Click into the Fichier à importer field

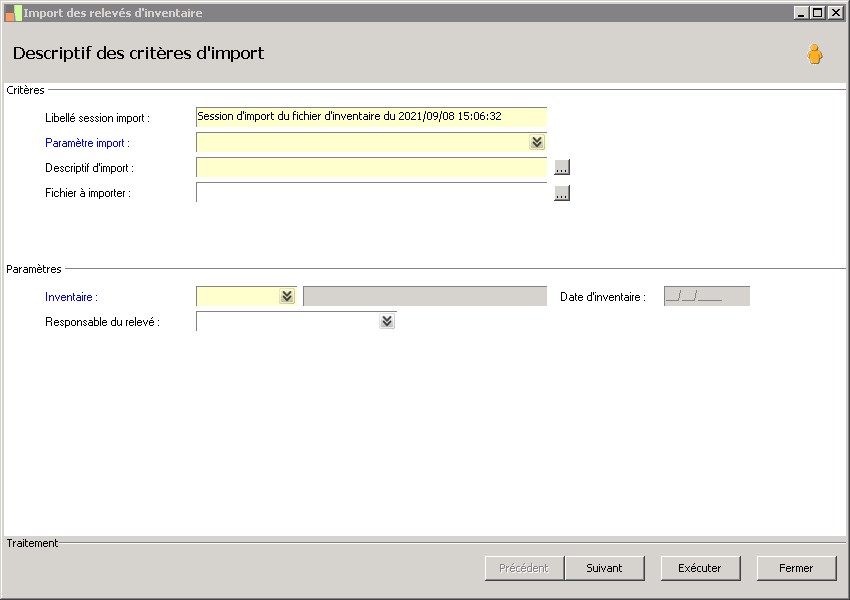click(371, 193)
